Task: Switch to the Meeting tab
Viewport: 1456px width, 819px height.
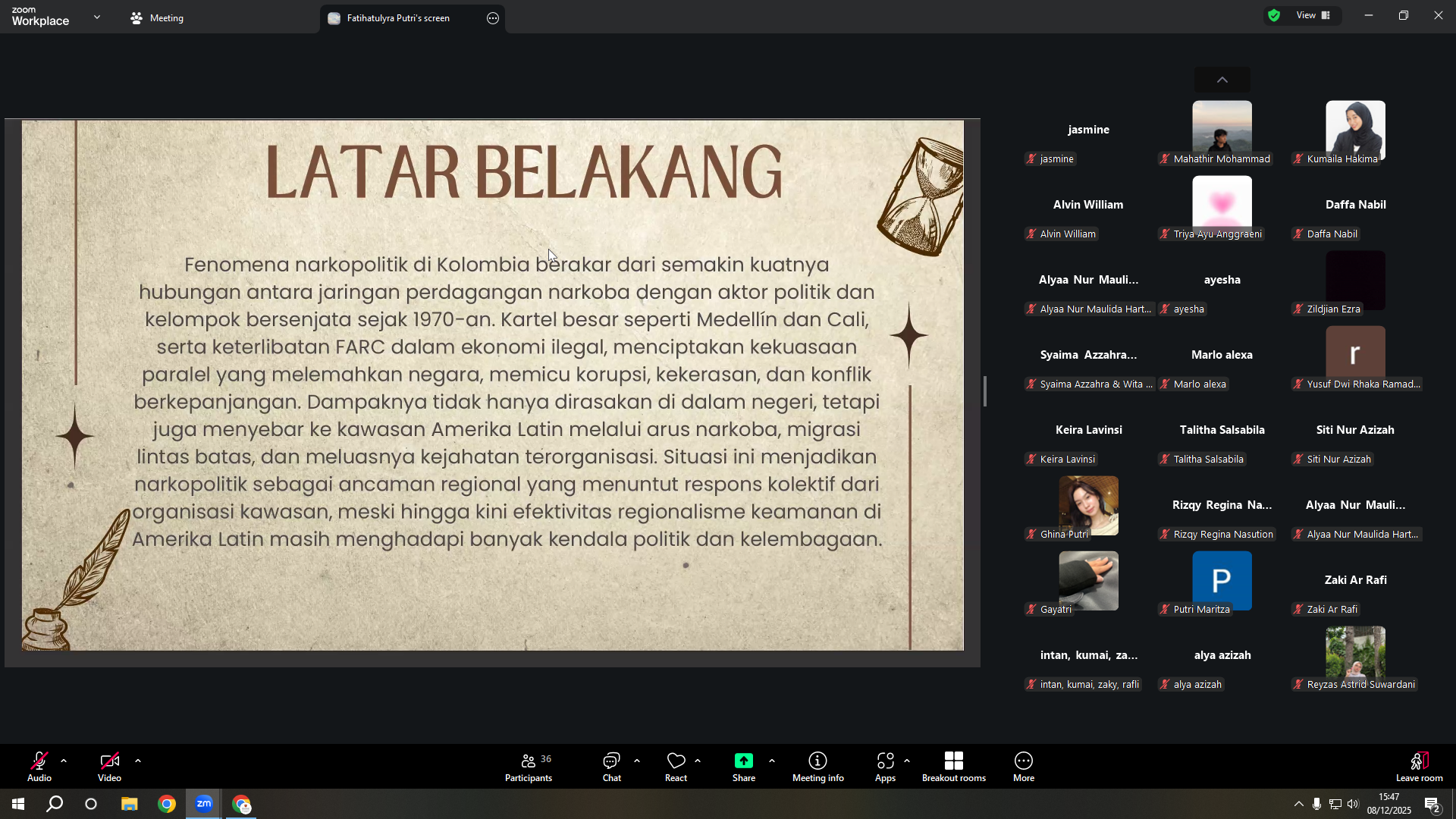Action: click(158, 18)
